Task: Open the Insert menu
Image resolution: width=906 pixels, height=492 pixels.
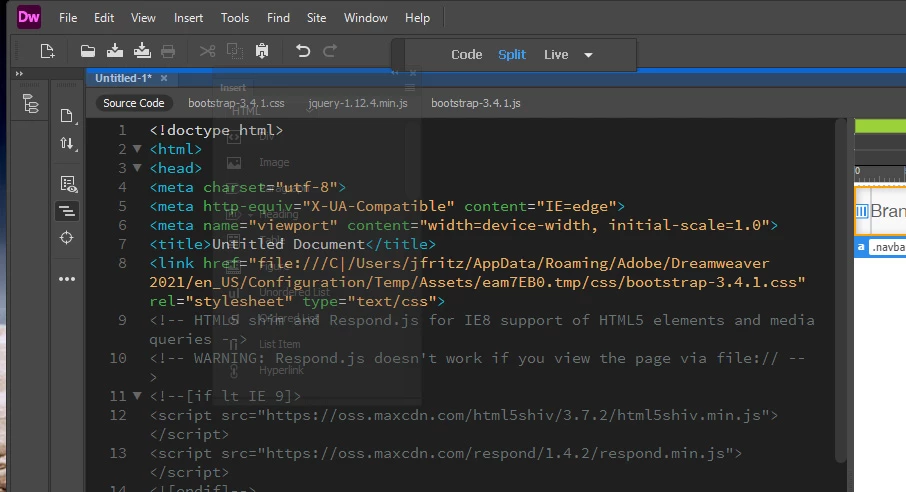Action: click(x=188, y=18)
